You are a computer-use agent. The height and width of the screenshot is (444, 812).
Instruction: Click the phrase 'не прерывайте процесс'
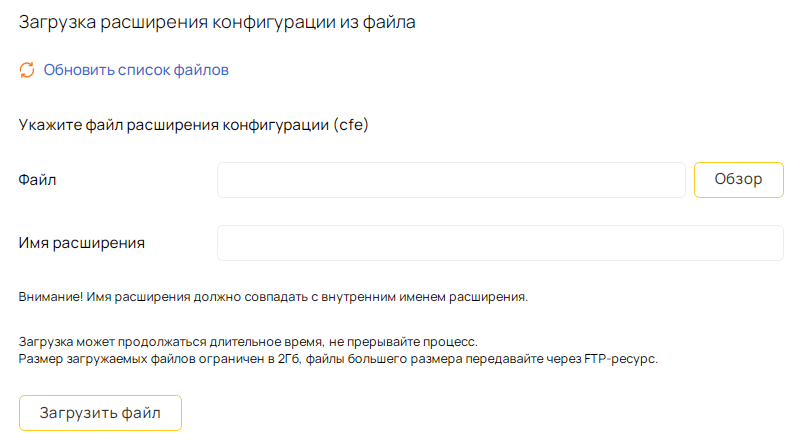point(402,342)
